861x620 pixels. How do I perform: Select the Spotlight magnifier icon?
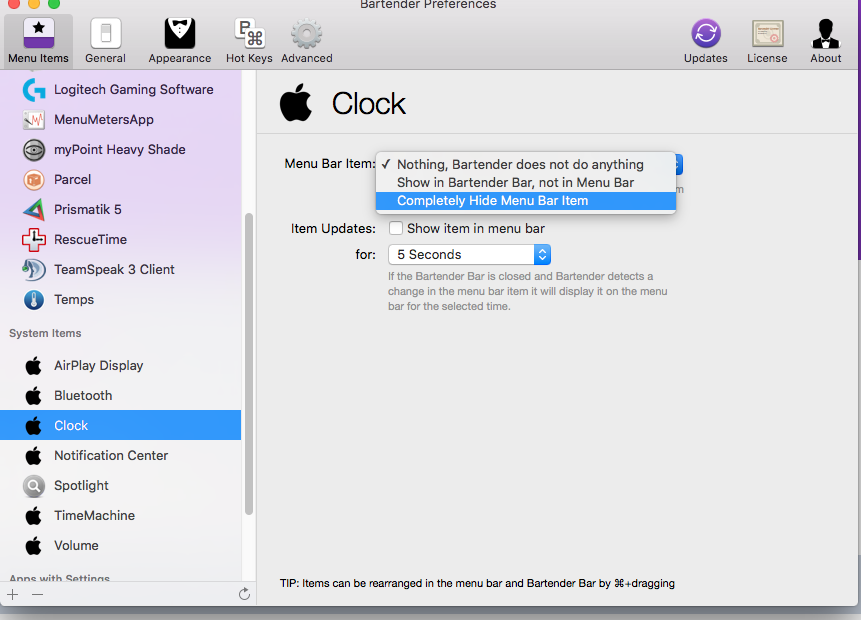(34, 485)
